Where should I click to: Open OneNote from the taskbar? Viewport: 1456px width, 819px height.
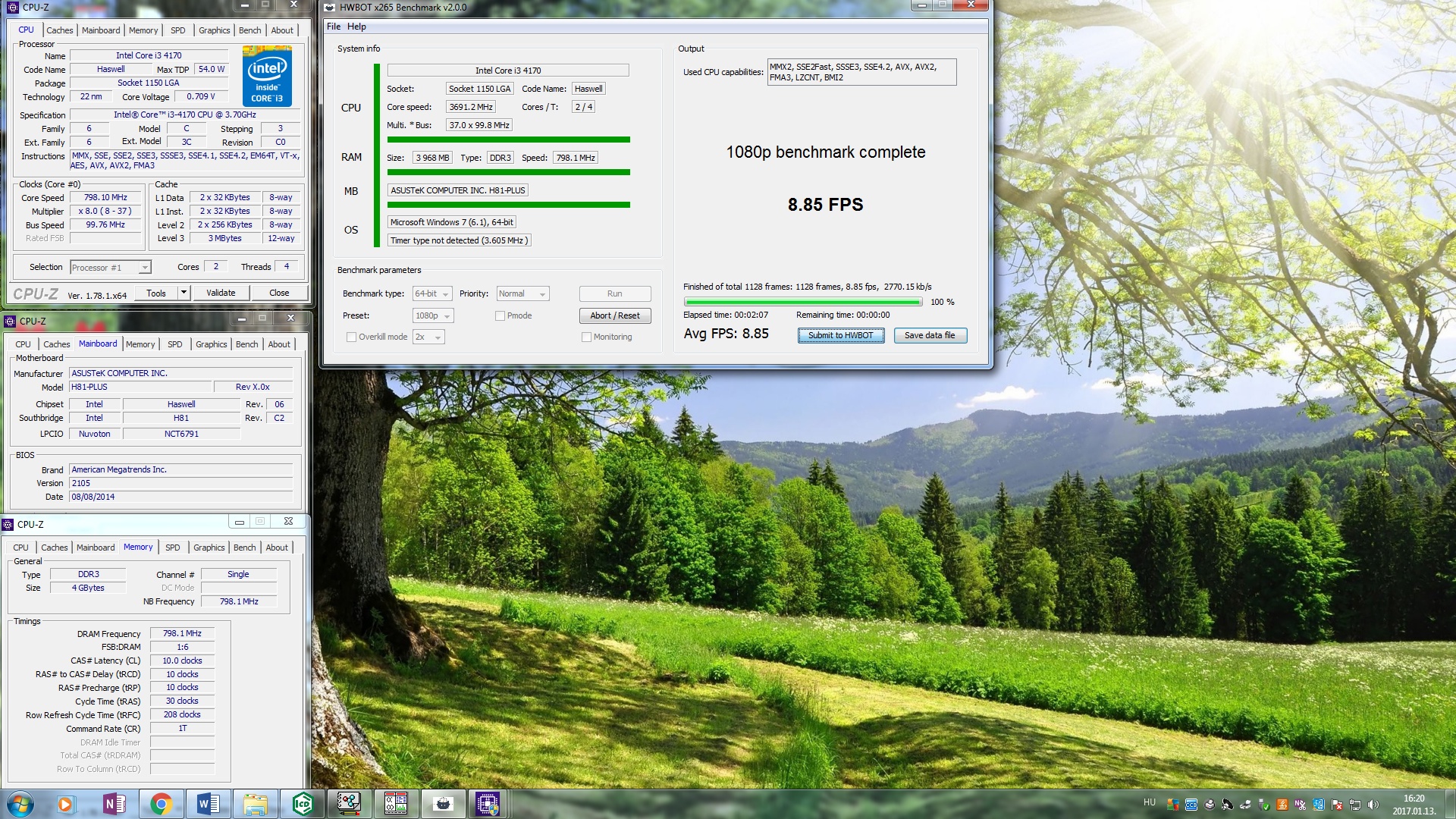pyautogui.click(x=114, y=804)
